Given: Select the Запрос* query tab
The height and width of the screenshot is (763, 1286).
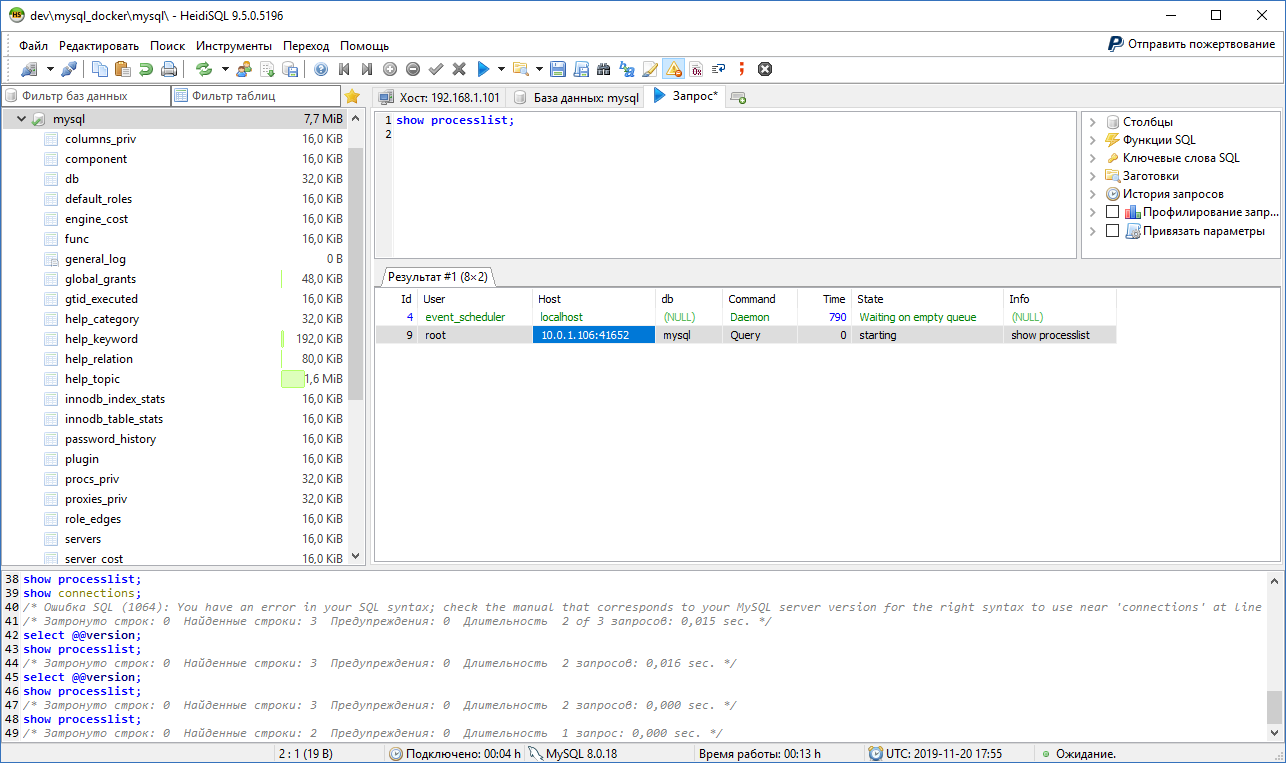Looking at the screenshot, I should (x=685, y=96).
